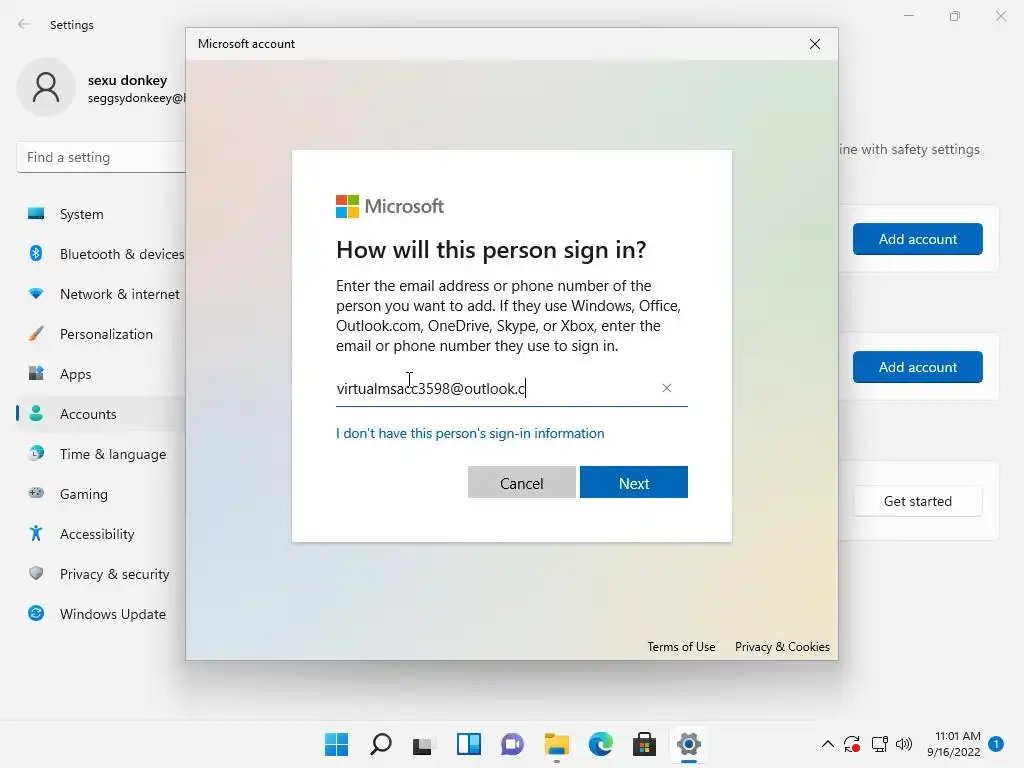Click the System monitor icon in sidebar
1024x768 pixels.
pyautogui.click(x=36, y=214)
